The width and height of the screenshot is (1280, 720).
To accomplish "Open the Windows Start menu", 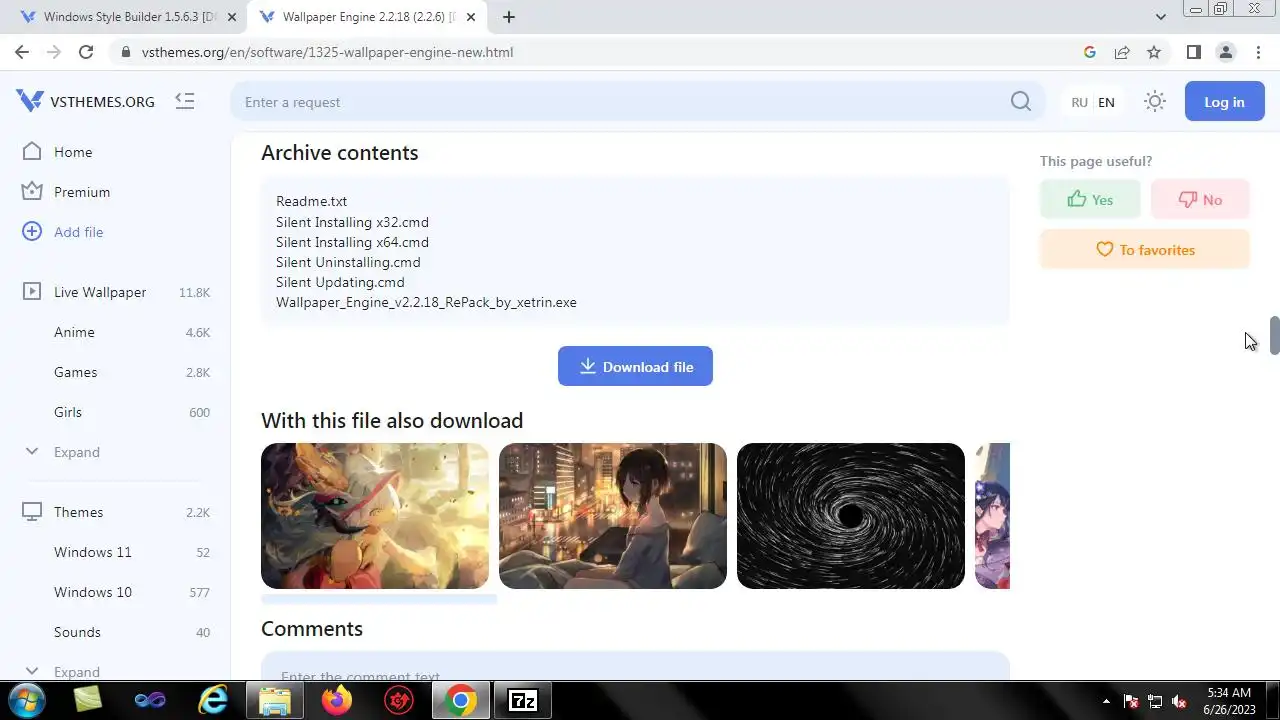I will click(27, 700).
